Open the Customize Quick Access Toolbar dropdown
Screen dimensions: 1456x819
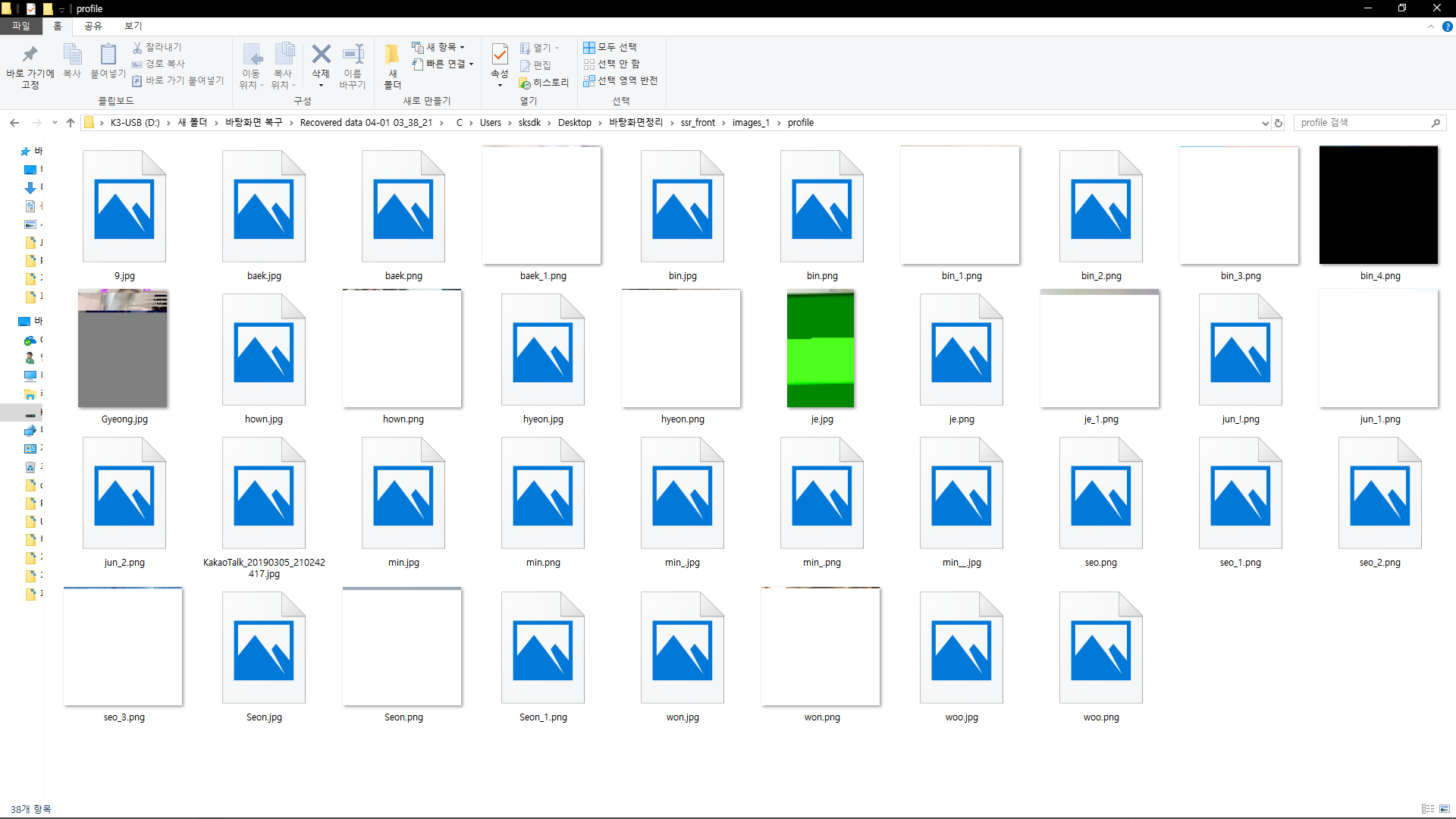pyautogui.click(x=62, y=9)
